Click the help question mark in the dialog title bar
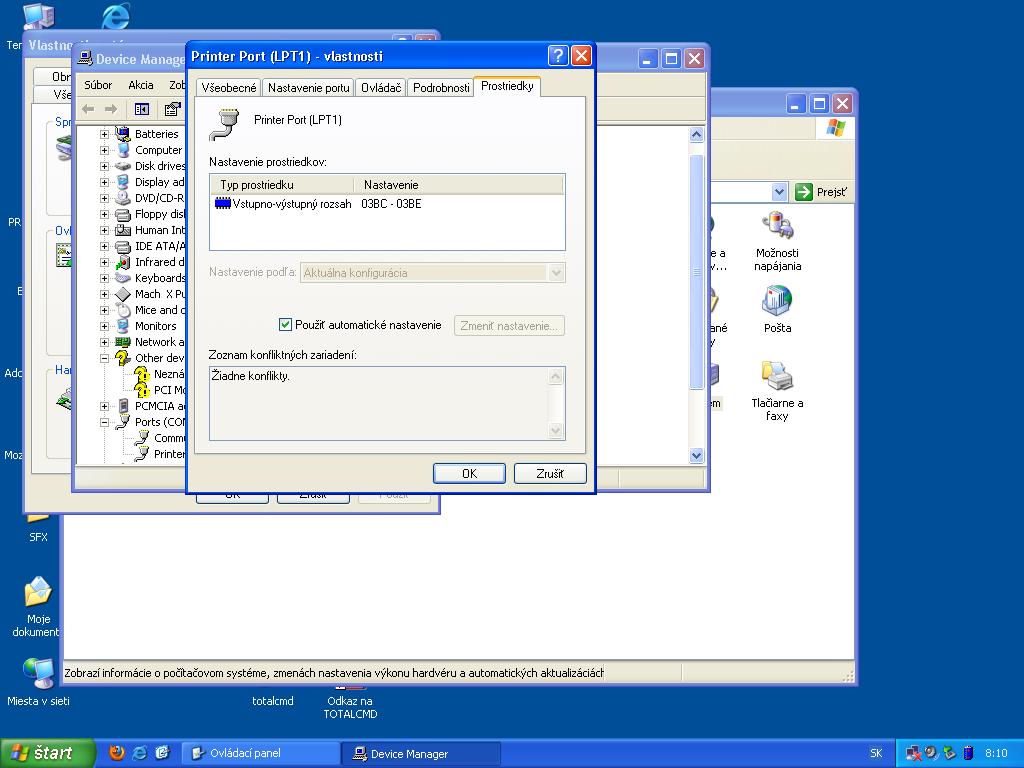This screenshot has height=768, width=1024. point(558,56)
